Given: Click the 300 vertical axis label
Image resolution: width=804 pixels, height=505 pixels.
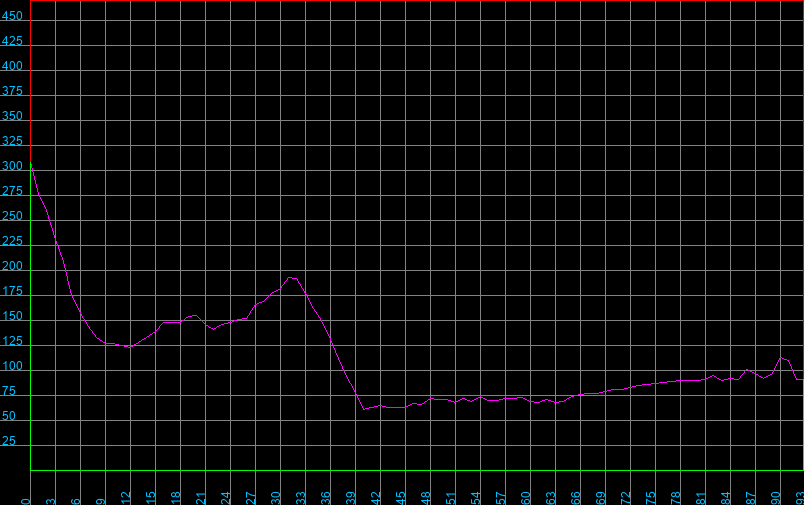Looking at the screenshot, I should [12, 166].
